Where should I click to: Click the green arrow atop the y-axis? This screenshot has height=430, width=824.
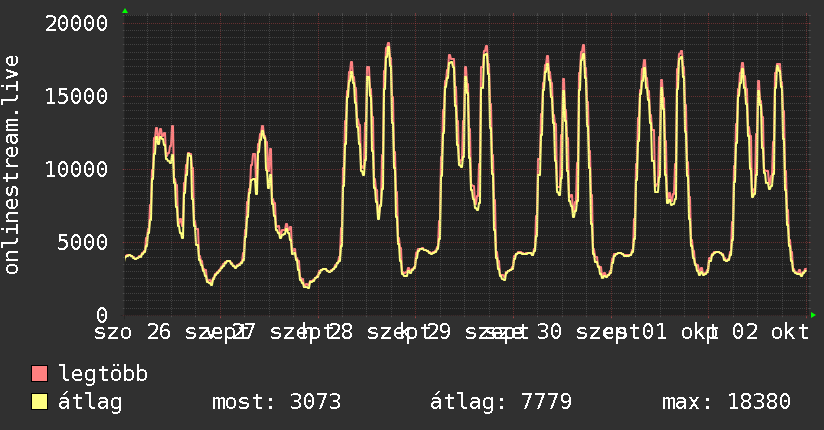click(125, 11)
